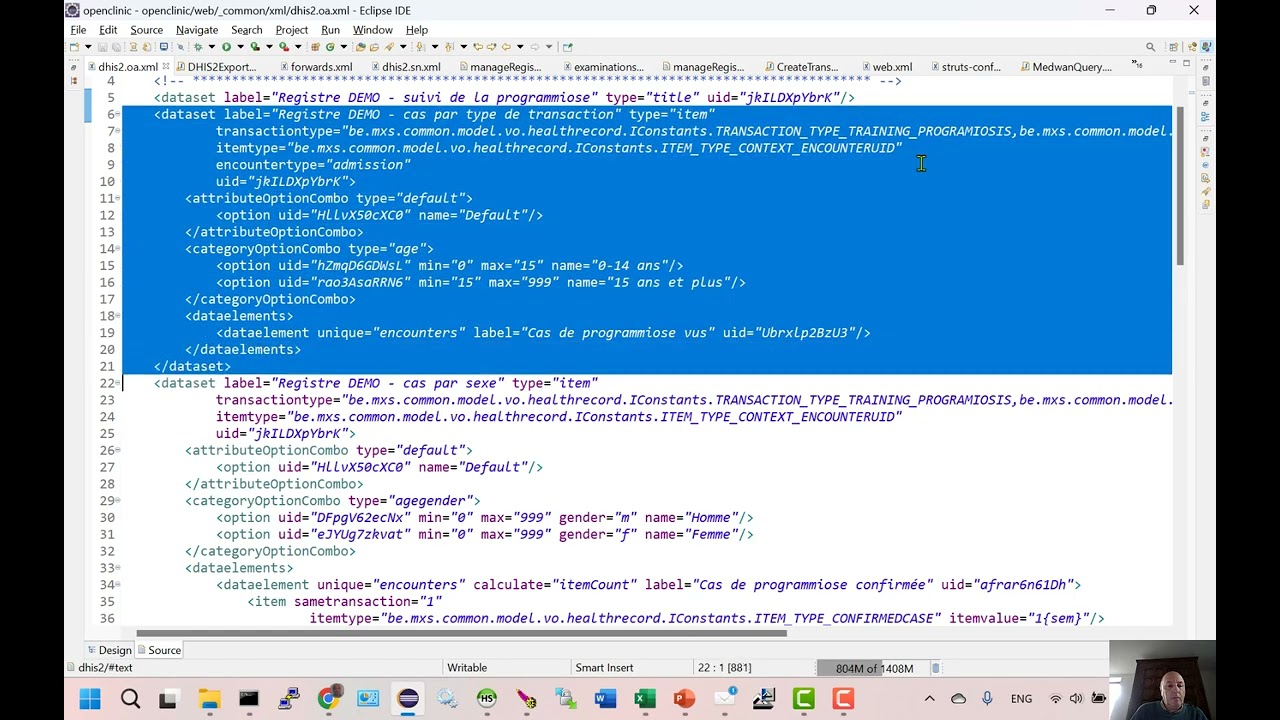Show hidden editor tabs list (16)
This screenshot has width=1280, height=720.
pos(1137,64)
